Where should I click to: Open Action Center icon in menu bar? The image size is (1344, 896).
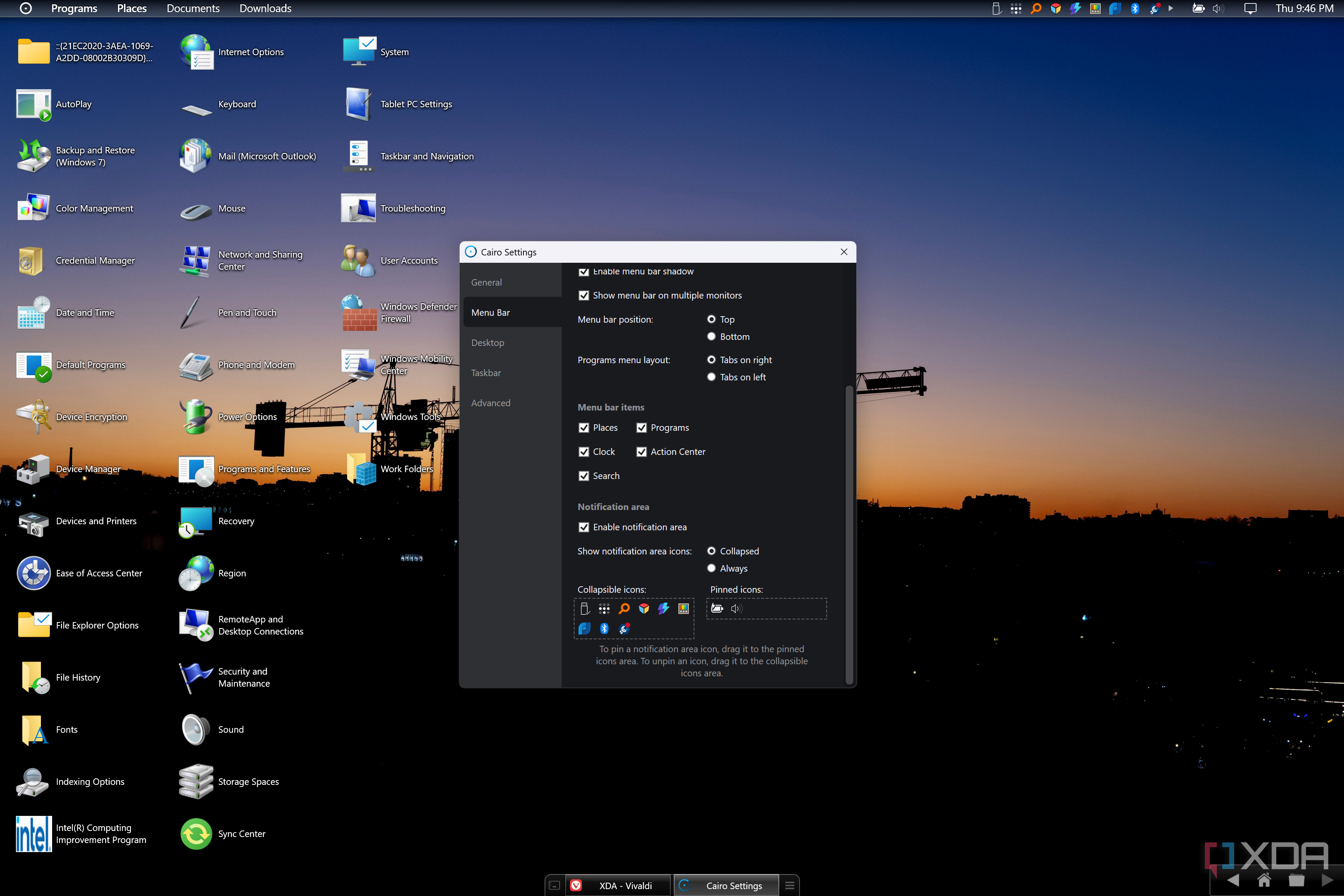pos(1250,9)
